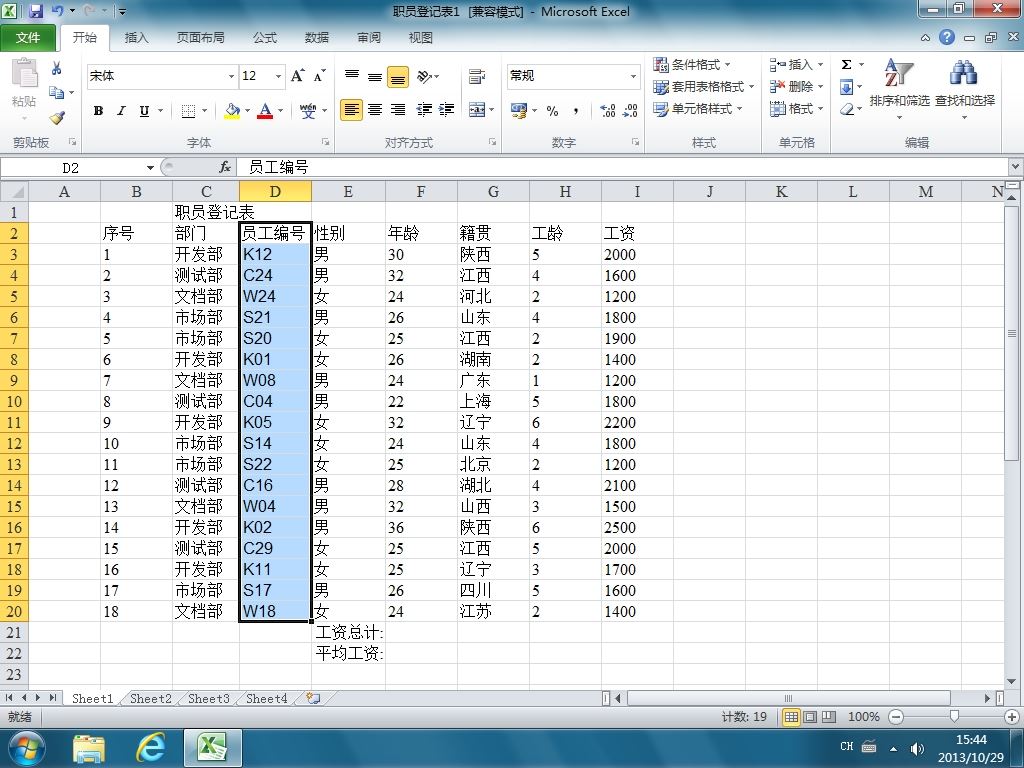Click the increase decimal icon

[607, 111]
